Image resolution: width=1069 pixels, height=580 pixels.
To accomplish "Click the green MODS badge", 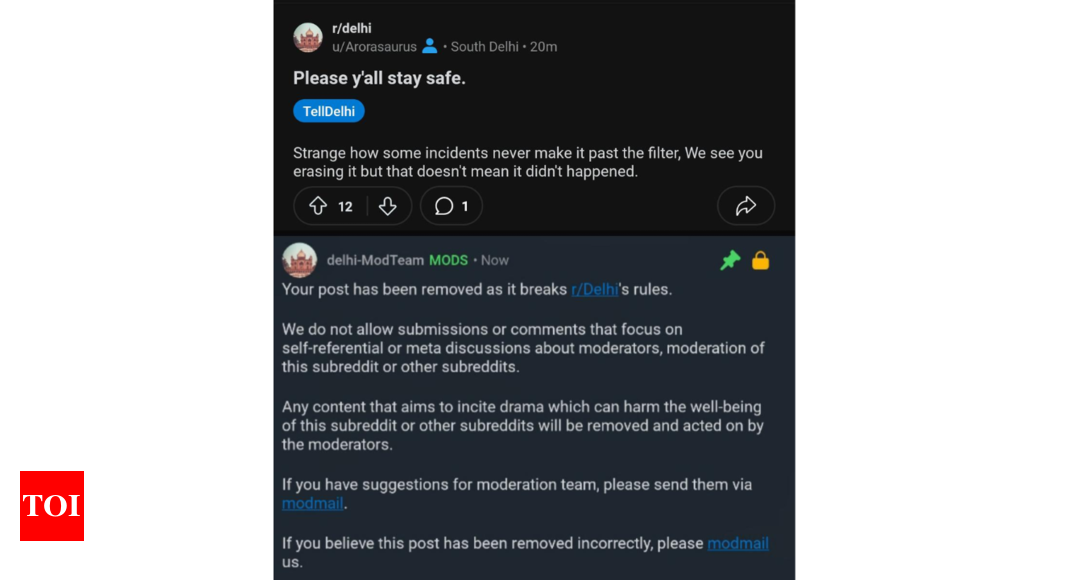I will point(448,260).
